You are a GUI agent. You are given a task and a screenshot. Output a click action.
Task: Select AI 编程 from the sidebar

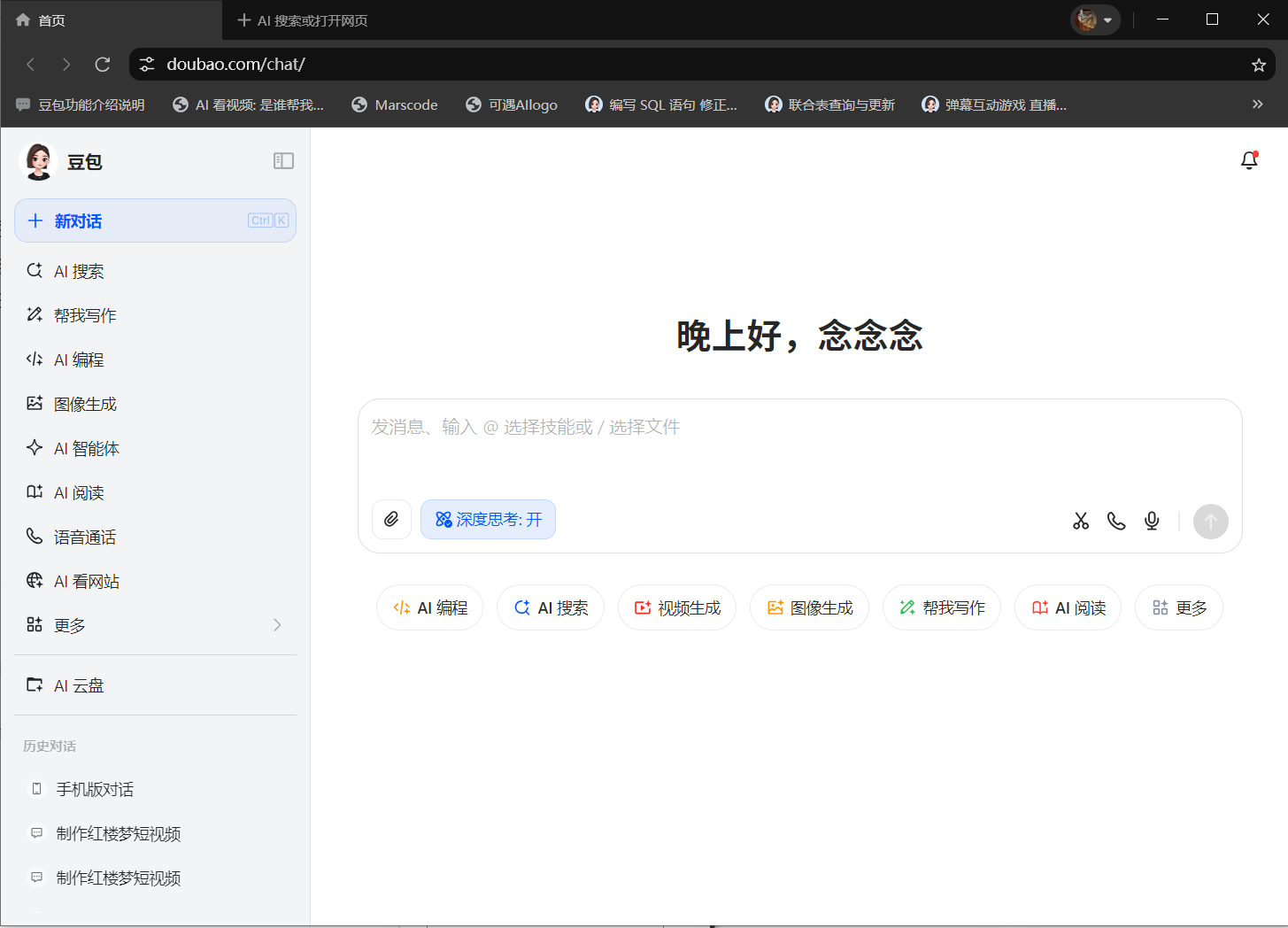click(78, 360)
